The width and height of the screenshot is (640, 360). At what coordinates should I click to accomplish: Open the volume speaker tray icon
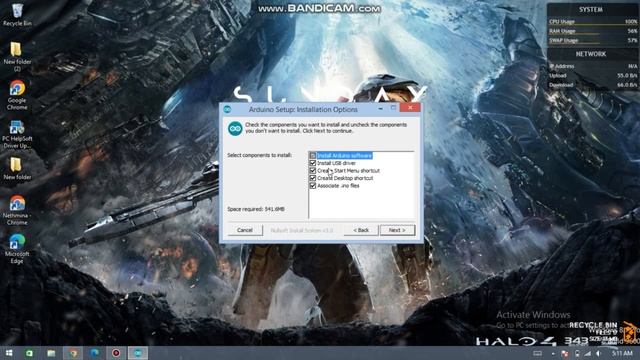(x=599, y=353)
